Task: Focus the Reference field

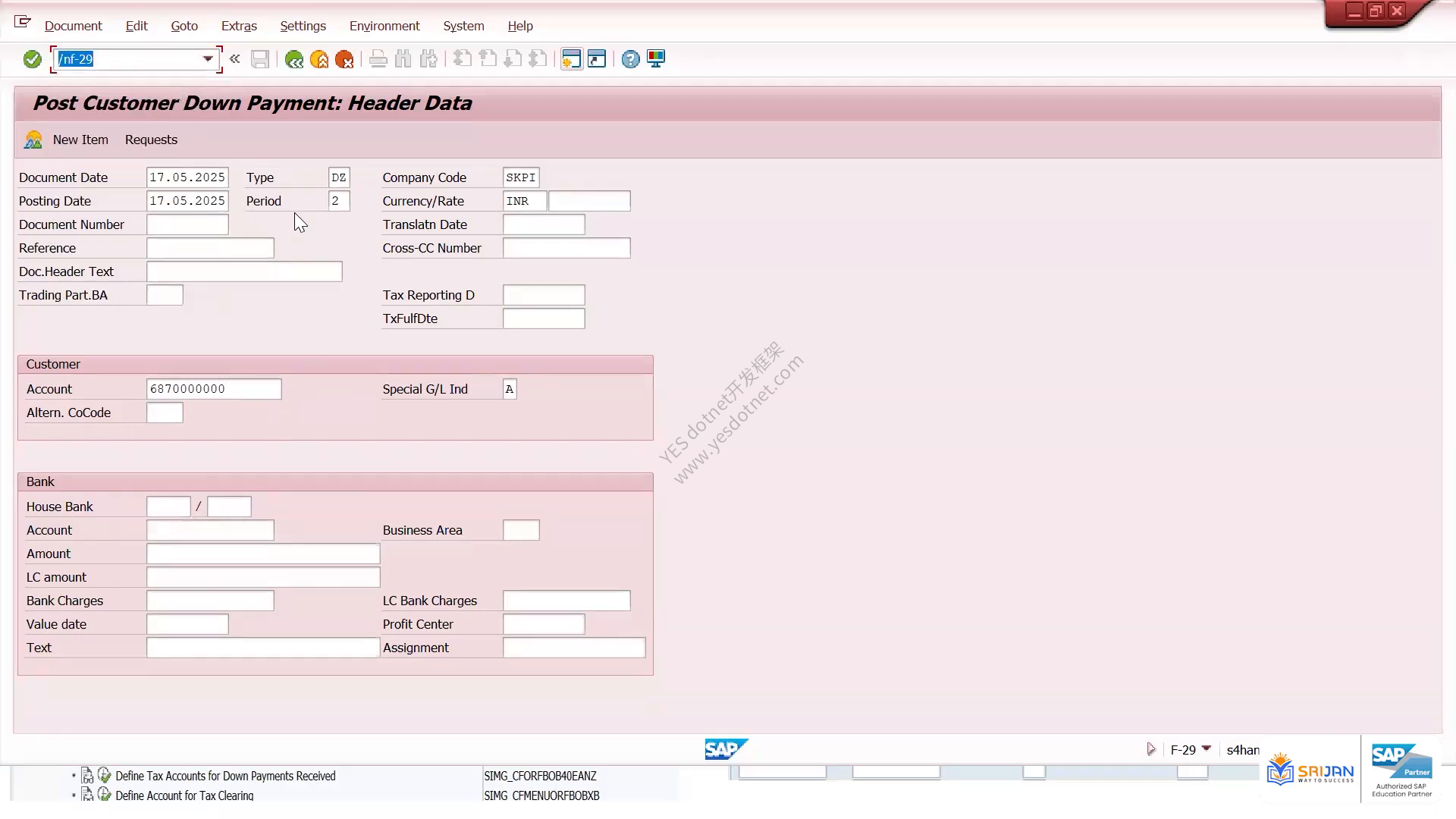Action: coord(210,248)
